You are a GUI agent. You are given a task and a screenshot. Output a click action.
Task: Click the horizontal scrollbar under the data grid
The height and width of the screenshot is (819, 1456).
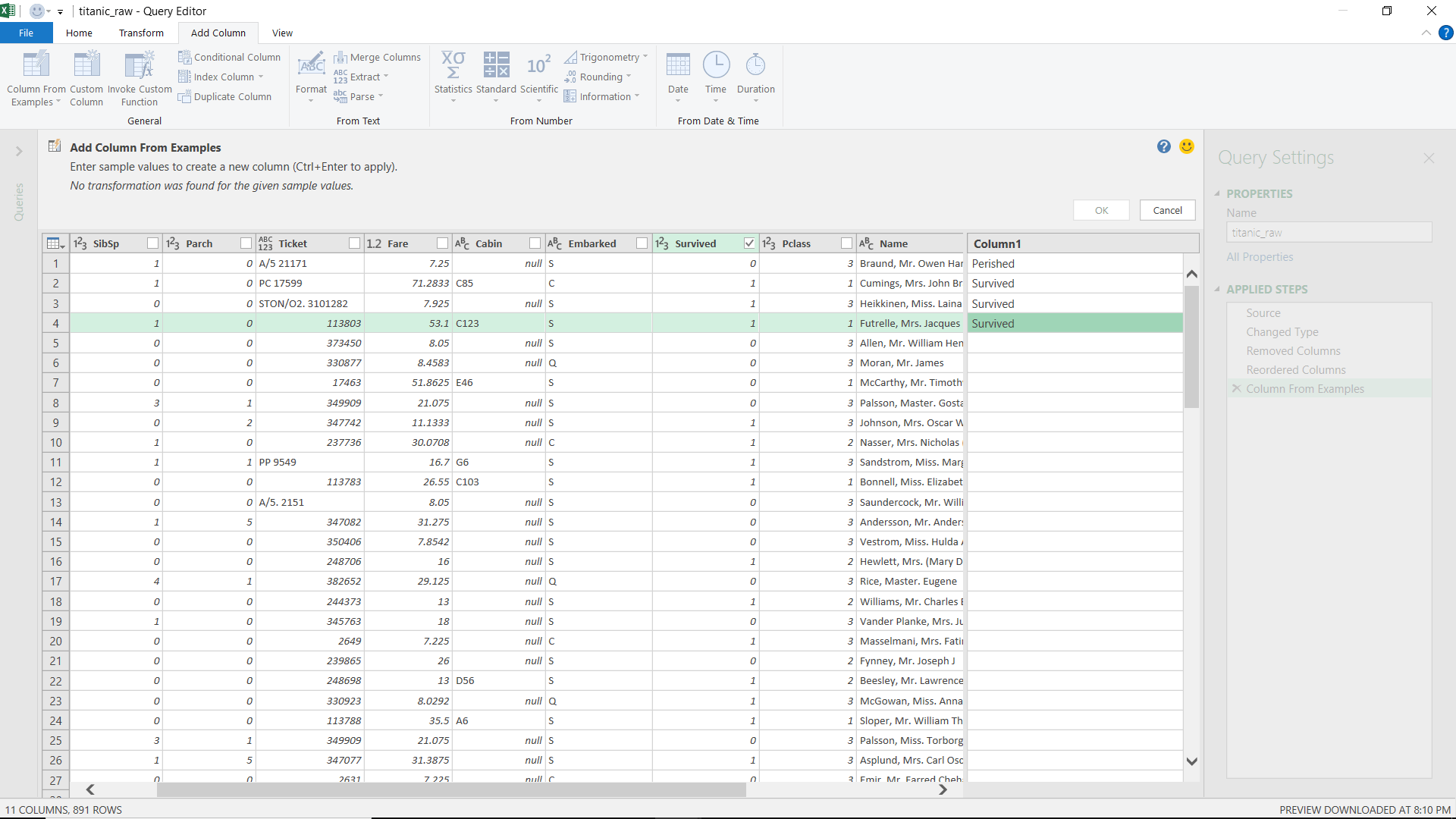coord(451,789)
